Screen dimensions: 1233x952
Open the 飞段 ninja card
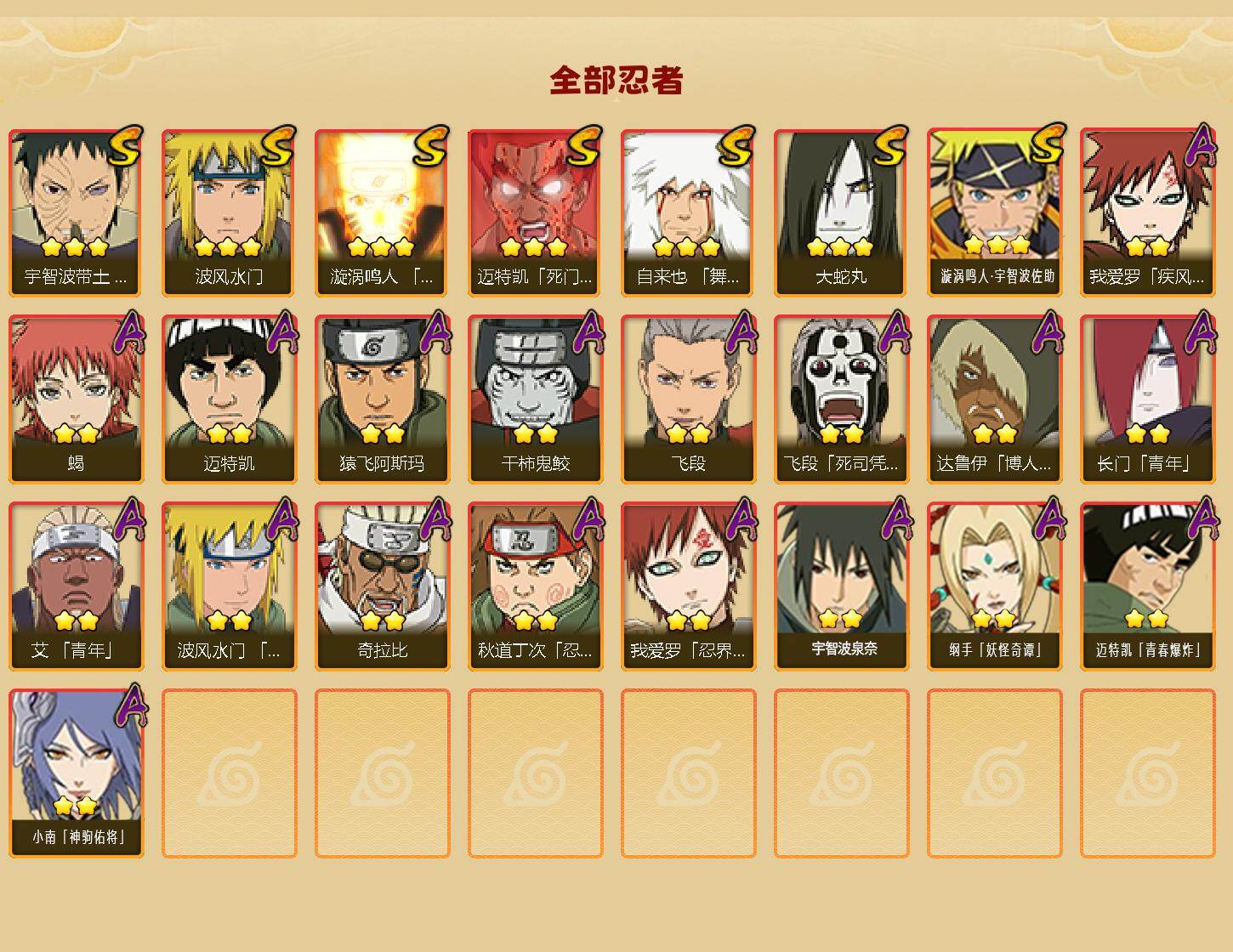pyautogui.click(x=688, y=399)
